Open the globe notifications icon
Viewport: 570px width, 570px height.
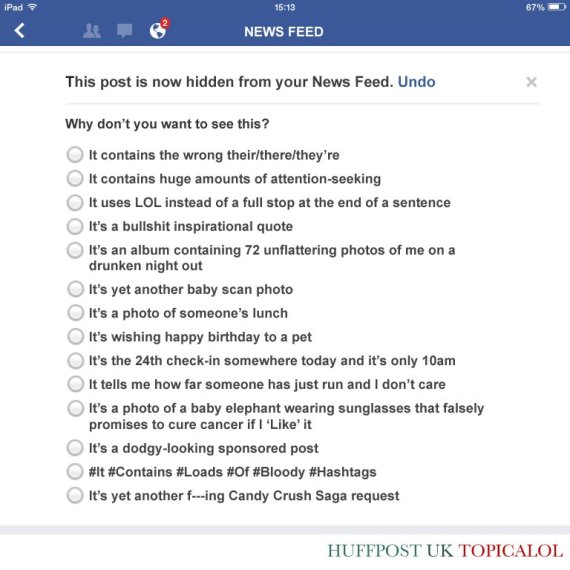(158, 31)
